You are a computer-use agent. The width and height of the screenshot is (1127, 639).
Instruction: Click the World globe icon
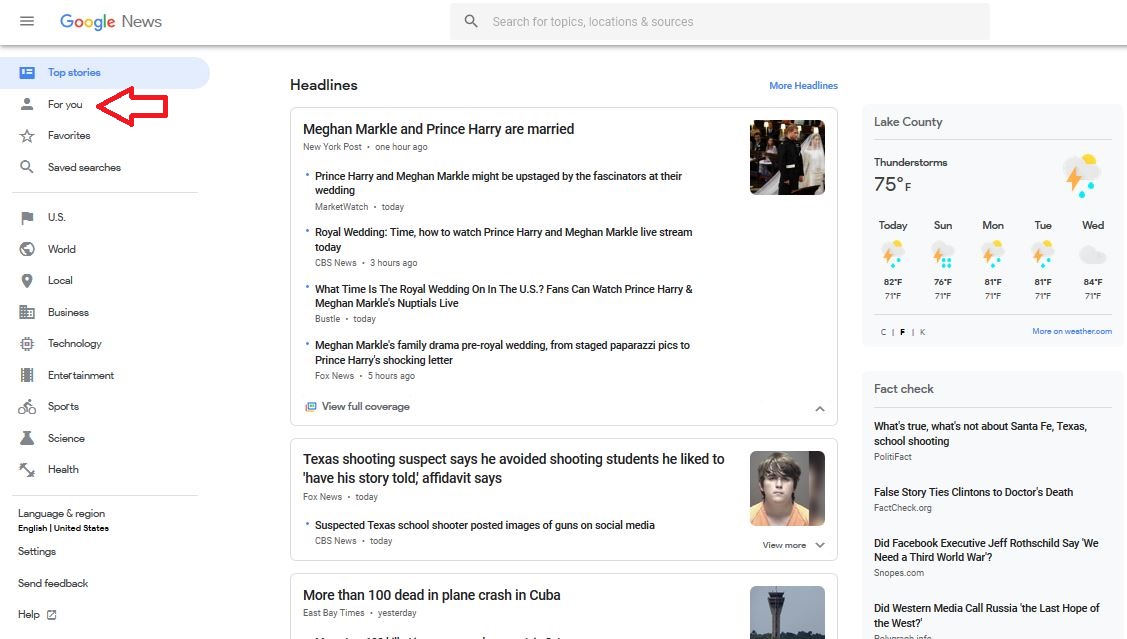coord(27,249)
